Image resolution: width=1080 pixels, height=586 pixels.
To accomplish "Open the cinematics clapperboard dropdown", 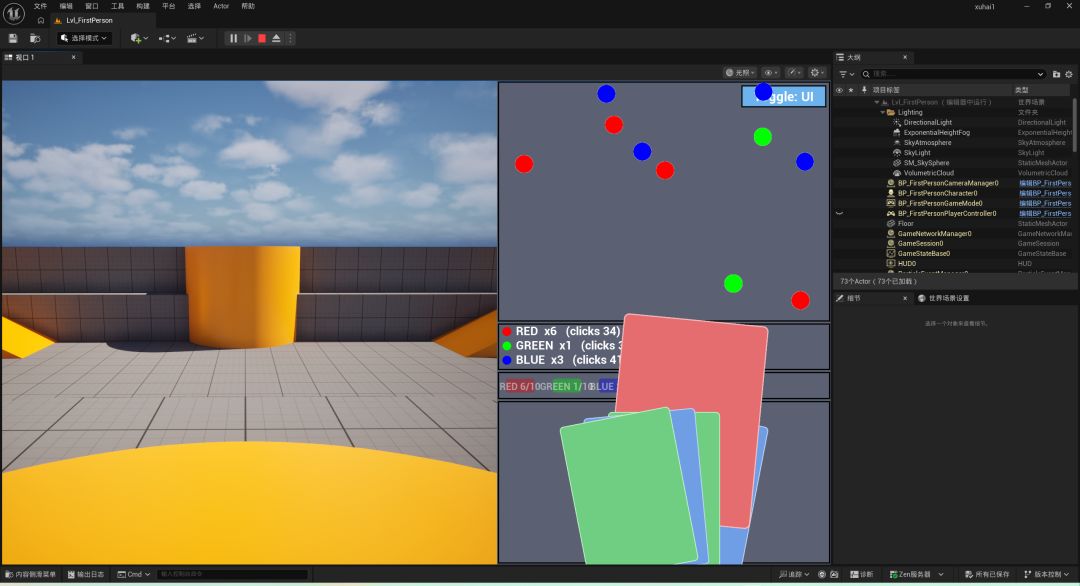I will point(196,39).
